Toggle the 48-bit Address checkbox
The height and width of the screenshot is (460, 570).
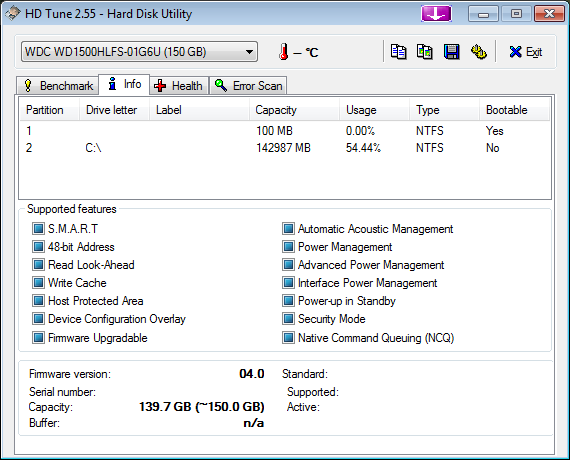(38, 247)
